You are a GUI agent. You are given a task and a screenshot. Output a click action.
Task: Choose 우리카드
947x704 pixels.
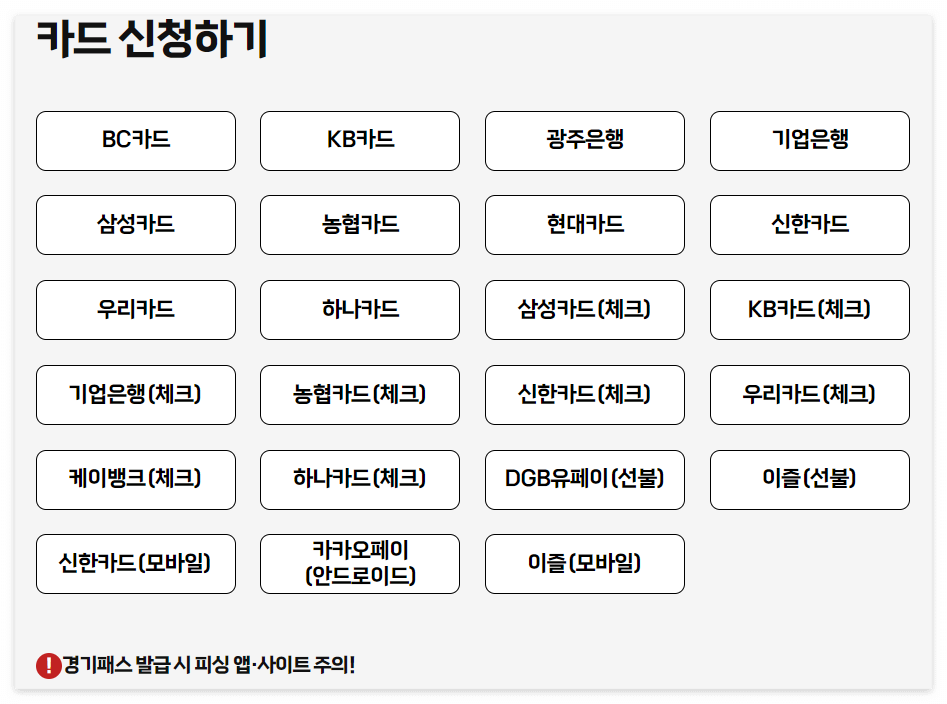(x=135, y=310)
